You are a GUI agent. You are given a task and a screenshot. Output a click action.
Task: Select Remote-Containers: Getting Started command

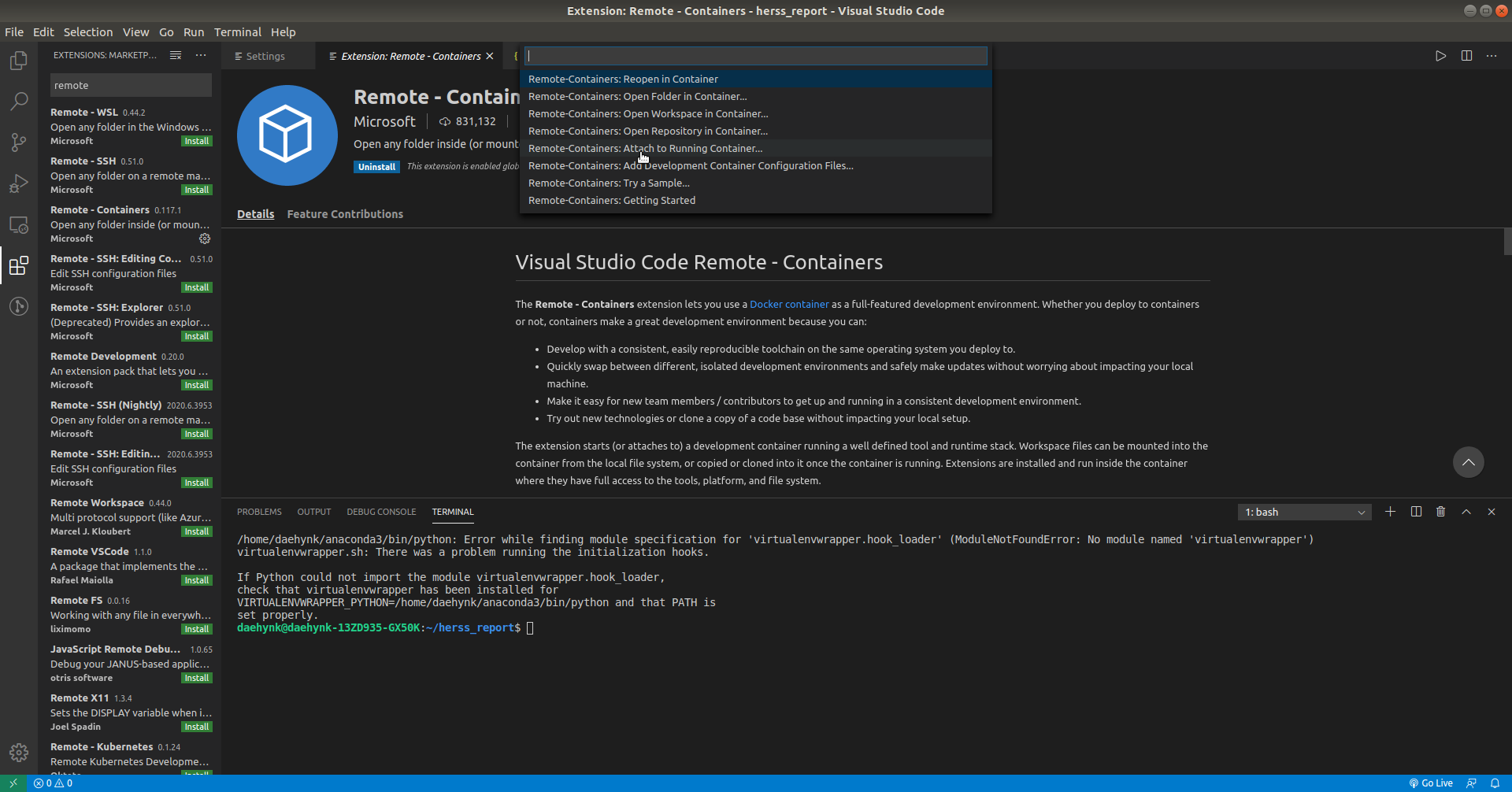tap(756, 200)
